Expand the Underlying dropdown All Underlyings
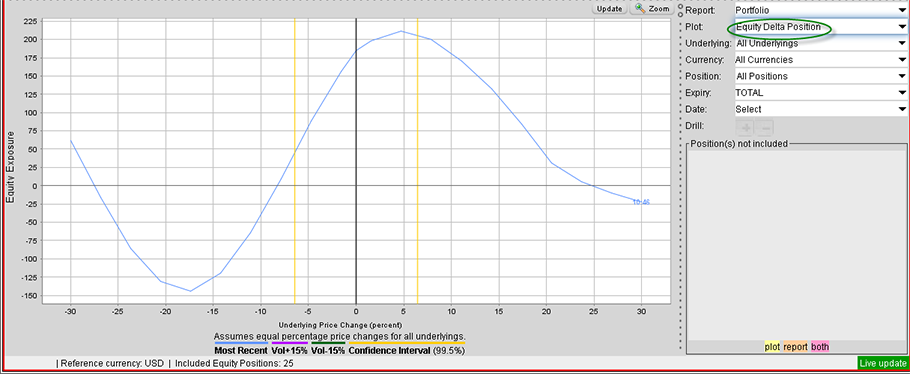The width and height of the screenshot is (910, 374). [820, 44]
